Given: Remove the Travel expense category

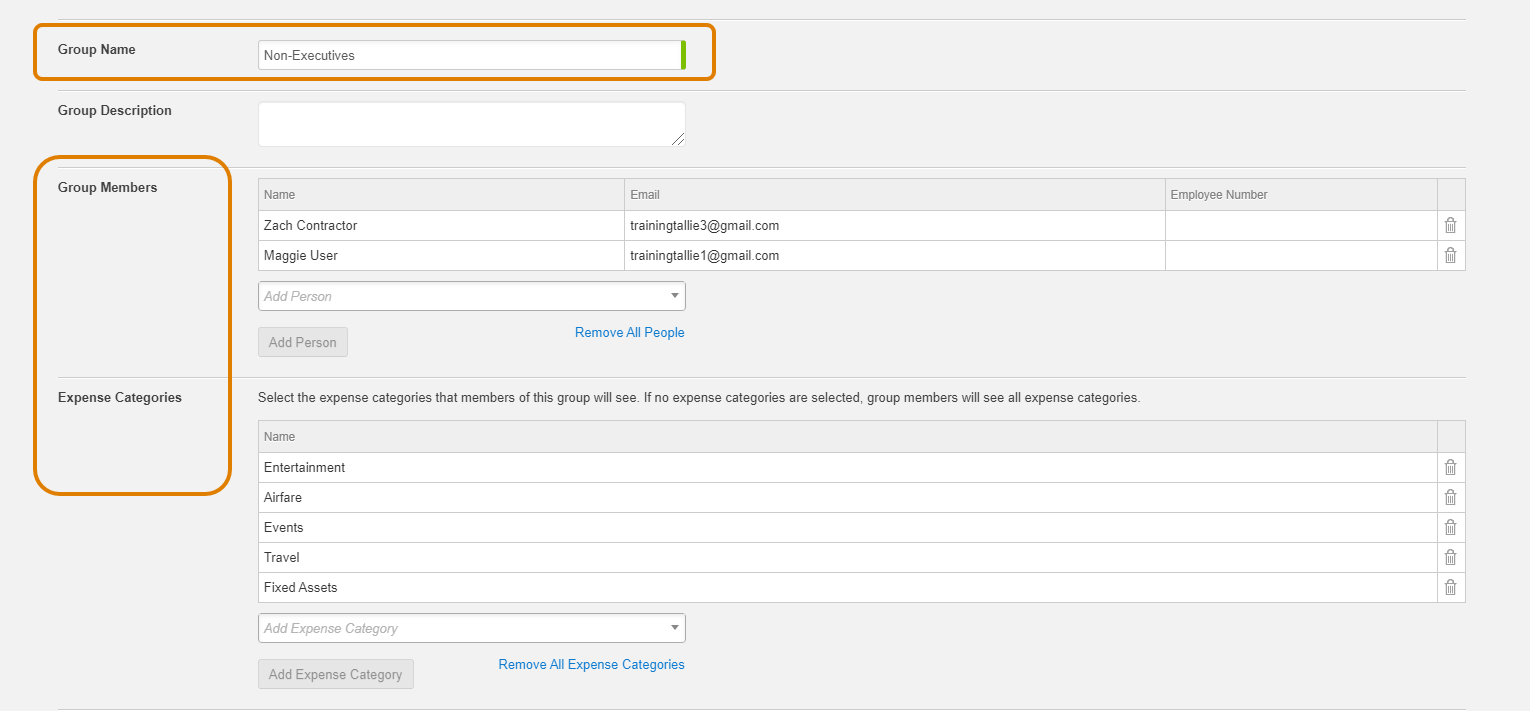Looking at the screenshot, I should point(1450,558).
